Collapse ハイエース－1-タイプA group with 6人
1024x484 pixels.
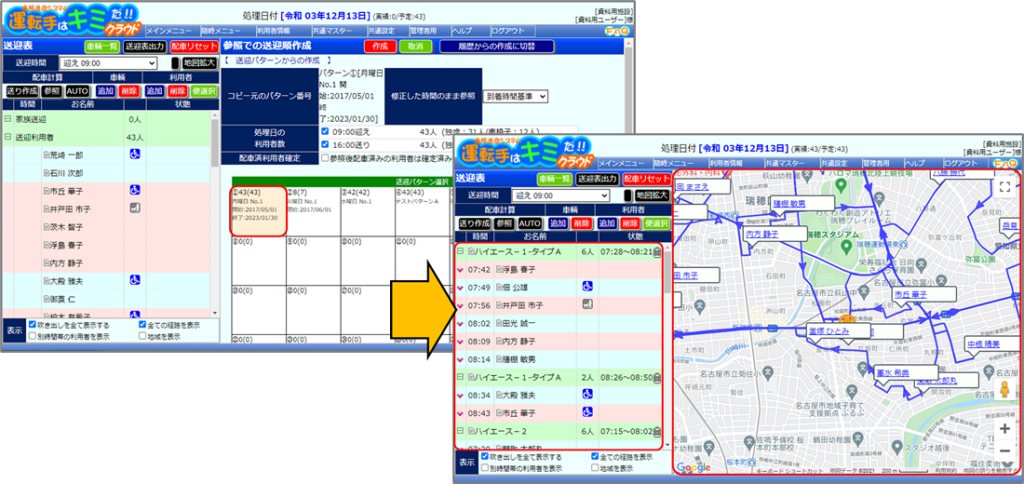460,251
